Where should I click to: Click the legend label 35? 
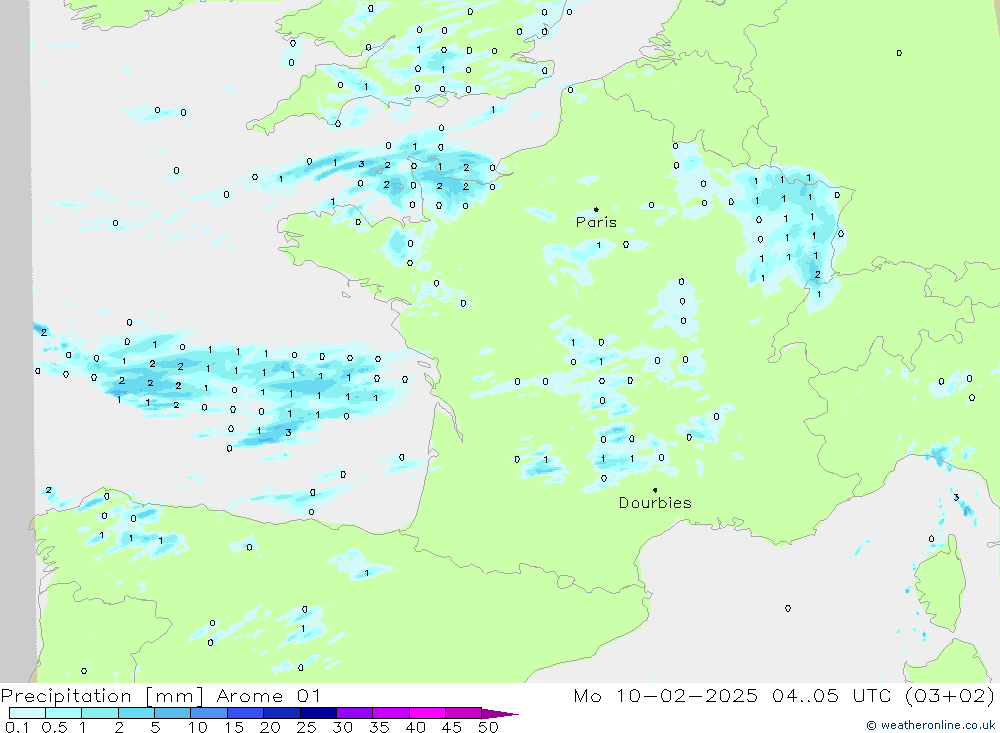pos(379,727)
